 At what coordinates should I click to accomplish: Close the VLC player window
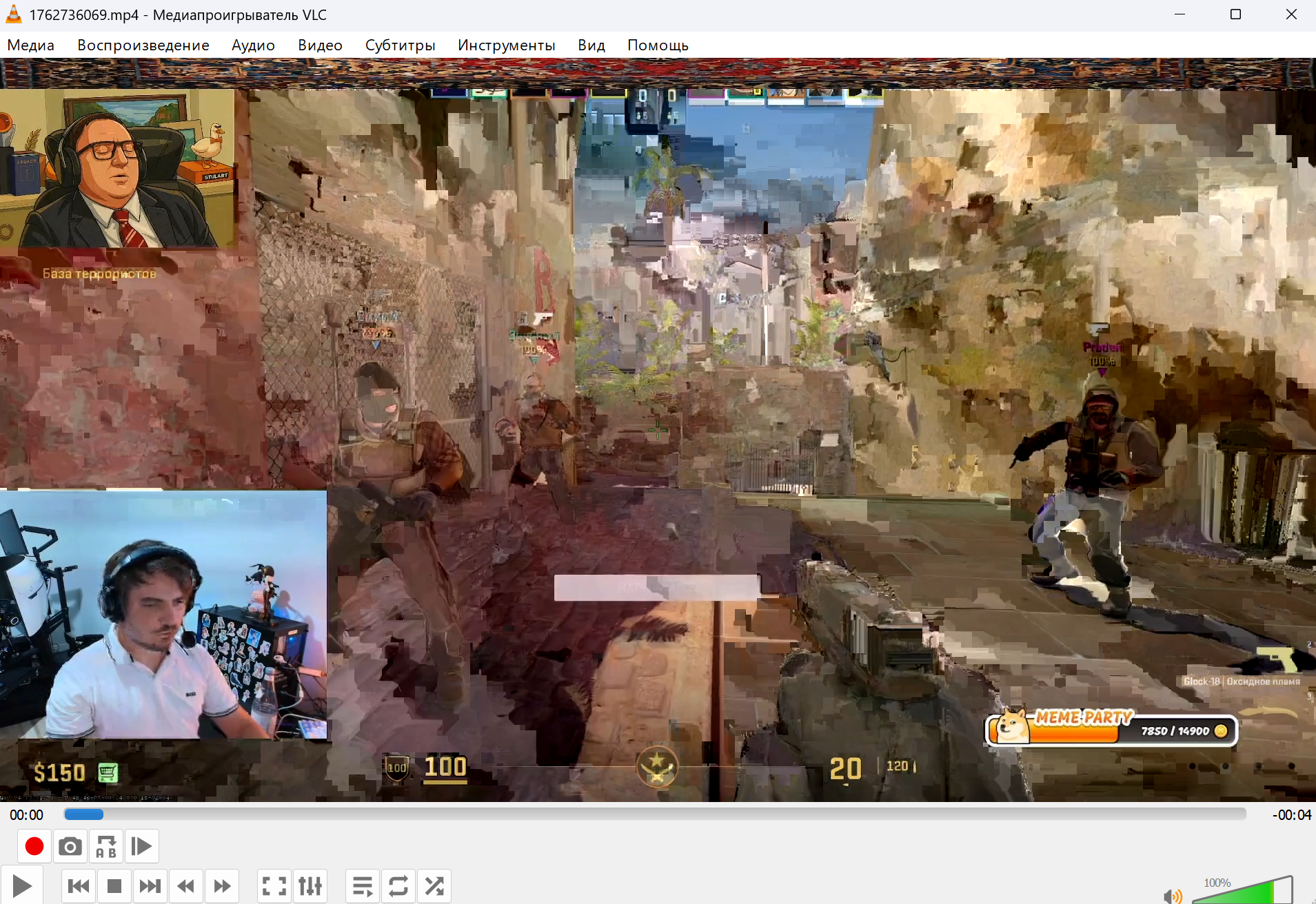click(x=1291, y=14)
